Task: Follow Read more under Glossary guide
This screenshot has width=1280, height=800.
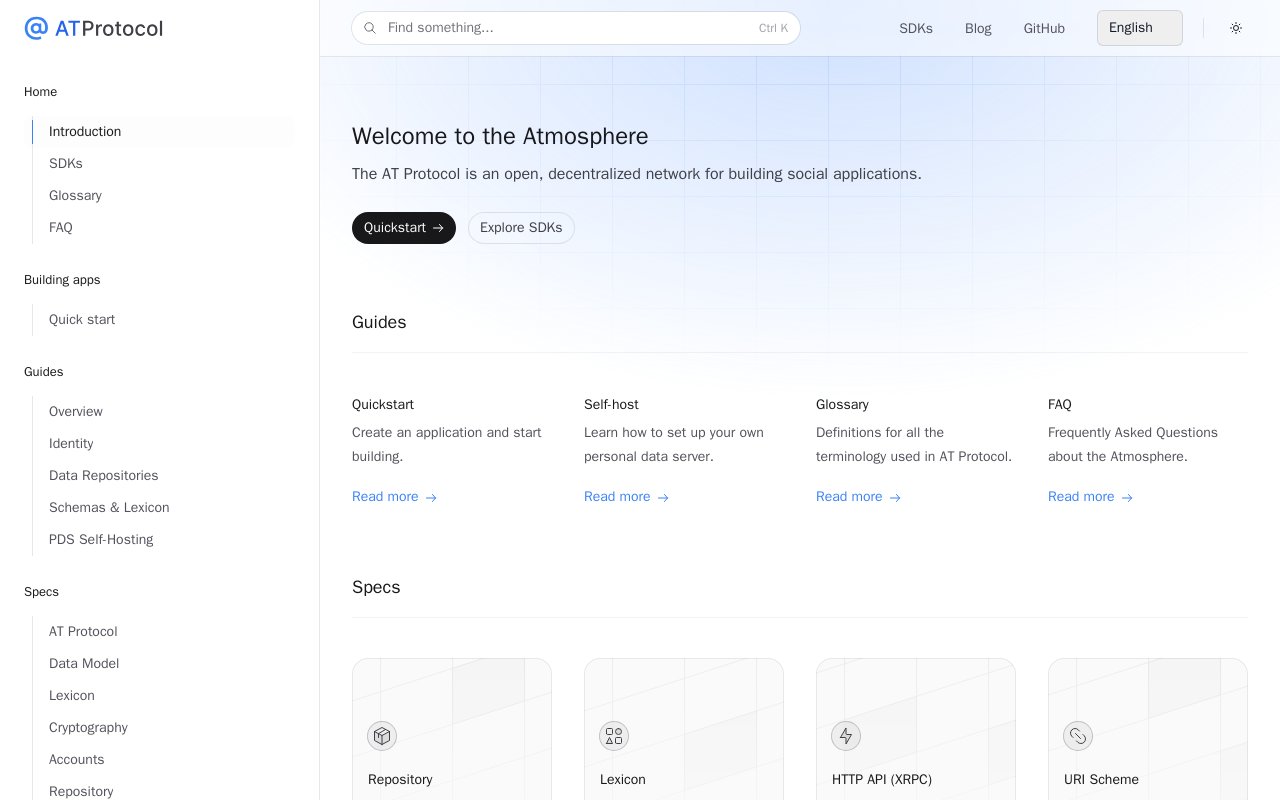Action: (x=859, y=497)
